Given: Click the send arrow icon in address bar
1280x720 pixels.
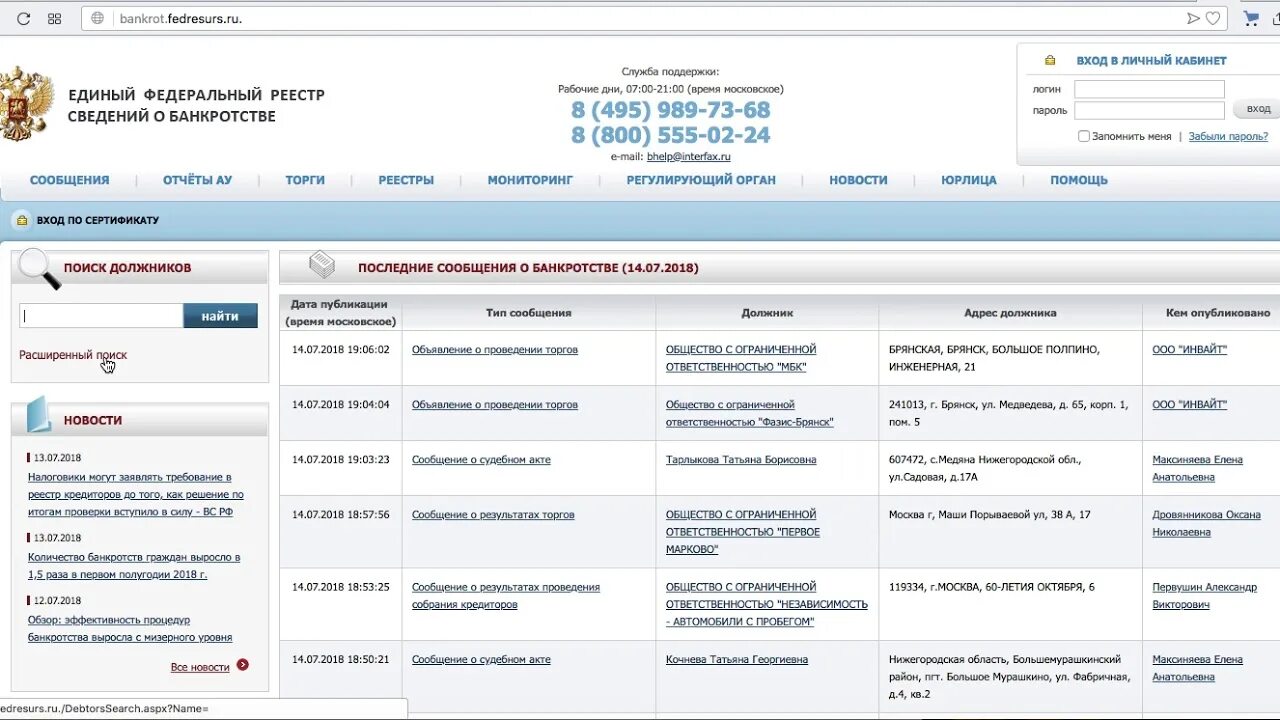Looking at the screenshot, I should (x=1192, y=18).
